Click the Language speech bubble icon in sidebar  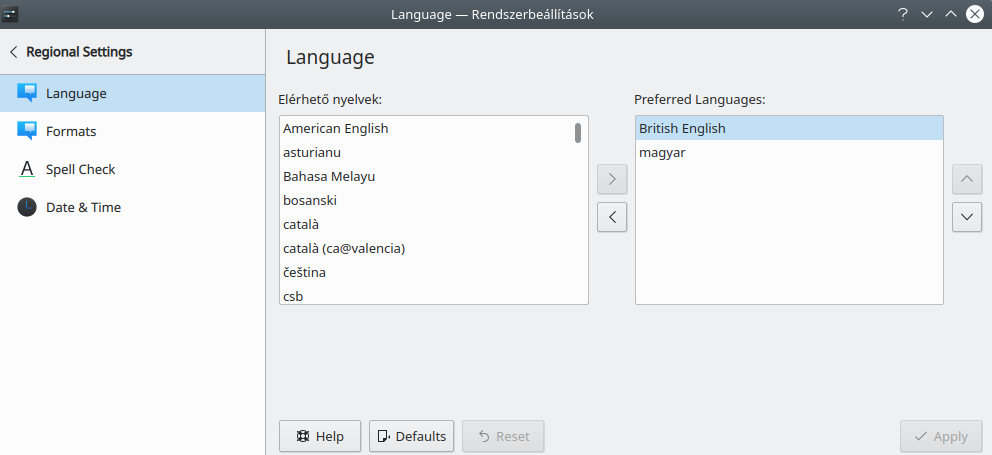click(27, 93)
